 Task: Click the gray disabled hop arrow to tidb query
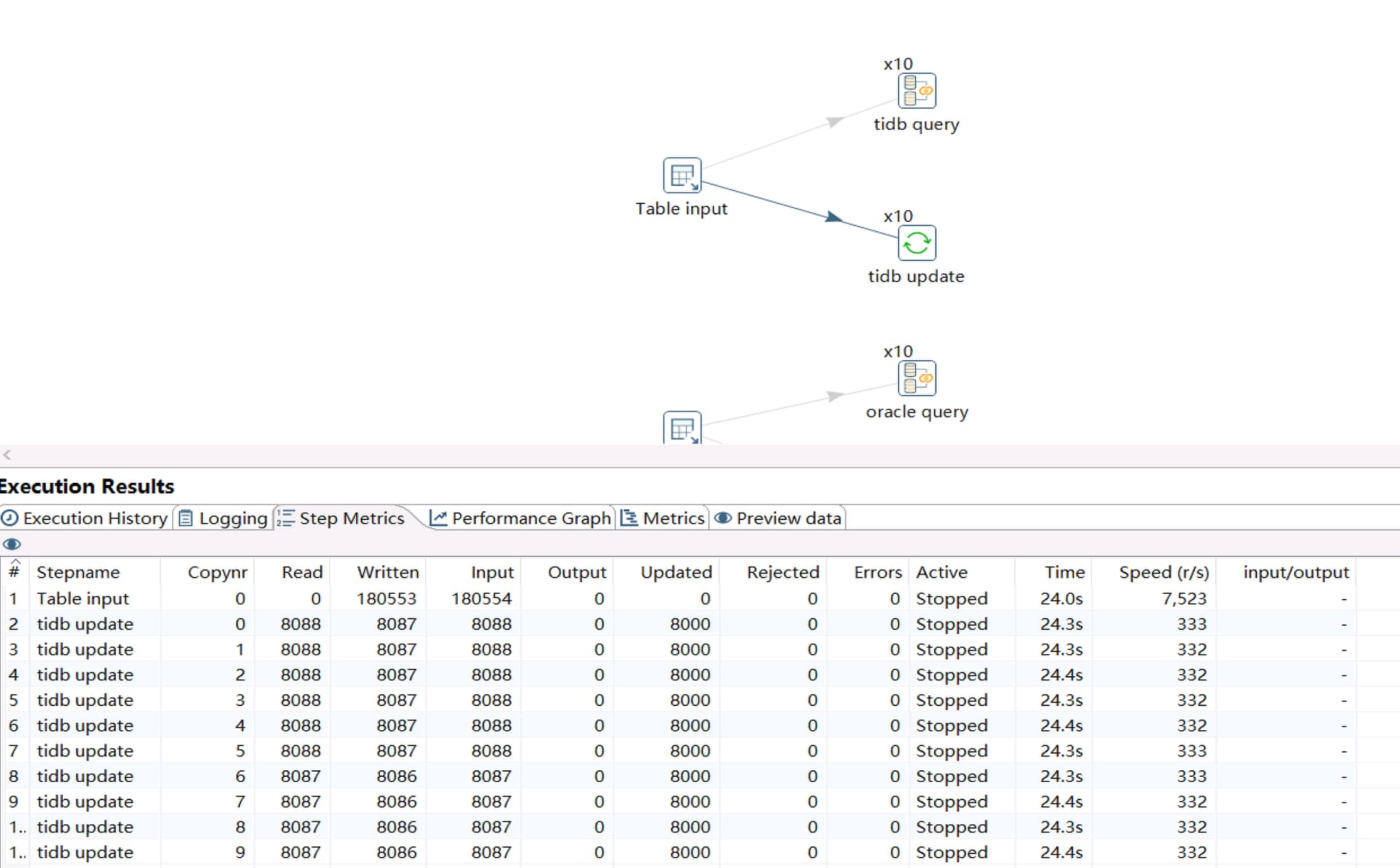834,122
